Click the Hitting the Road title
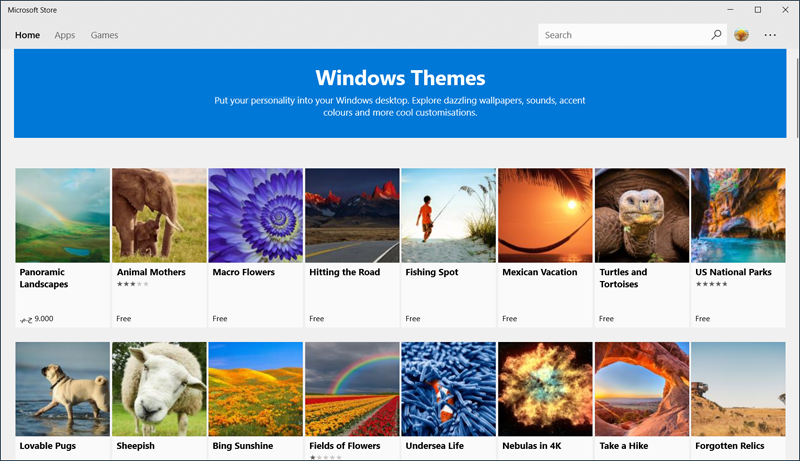Screen dimensions: 800x461 tap(344, 272)
